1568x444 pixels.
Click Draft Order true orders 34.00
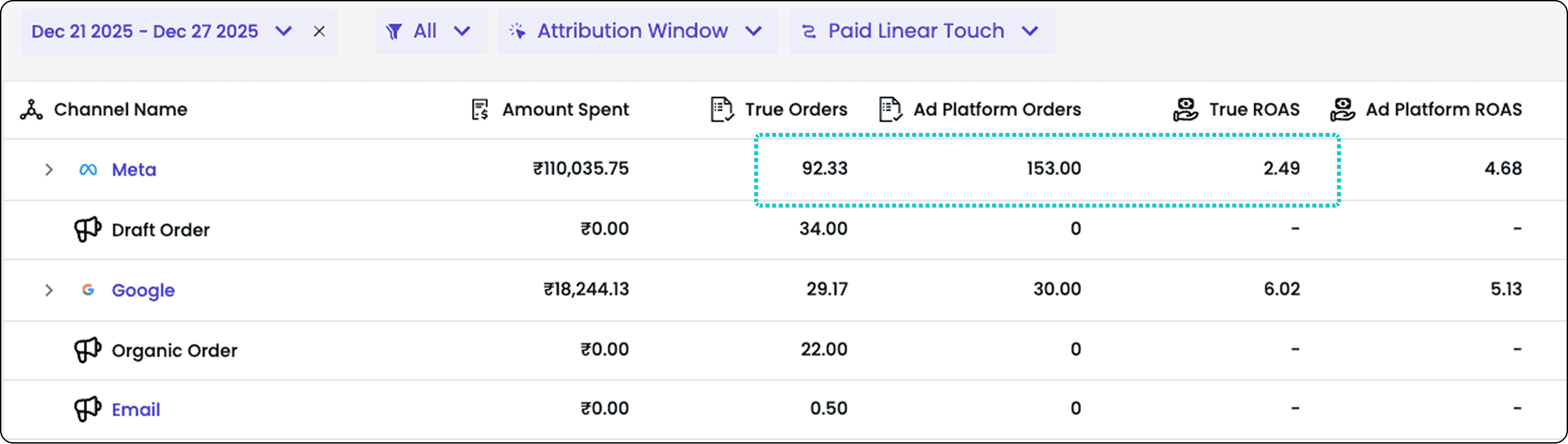coord(823,229)
